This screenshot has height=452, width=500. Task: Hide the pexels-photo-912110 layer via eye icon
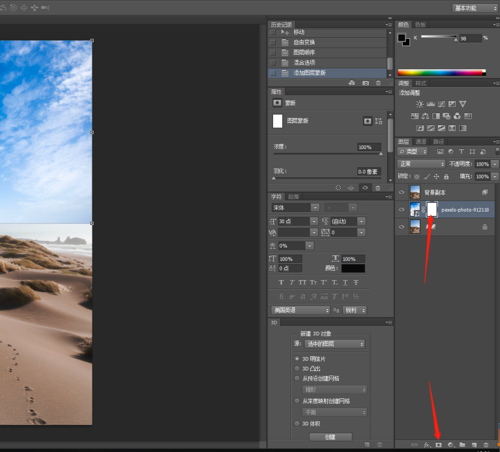coord(401,210)
